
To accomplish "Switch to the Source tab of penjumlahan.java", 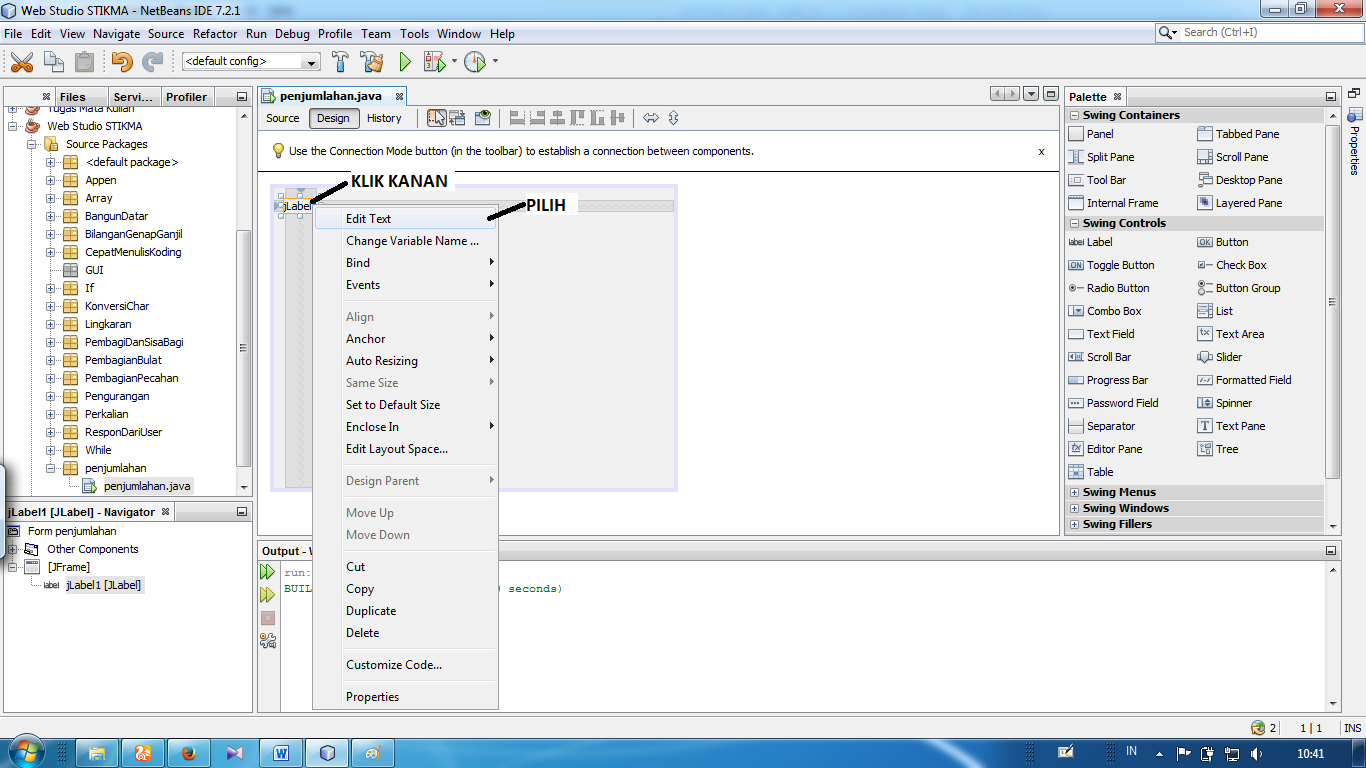I will point(281,118).
